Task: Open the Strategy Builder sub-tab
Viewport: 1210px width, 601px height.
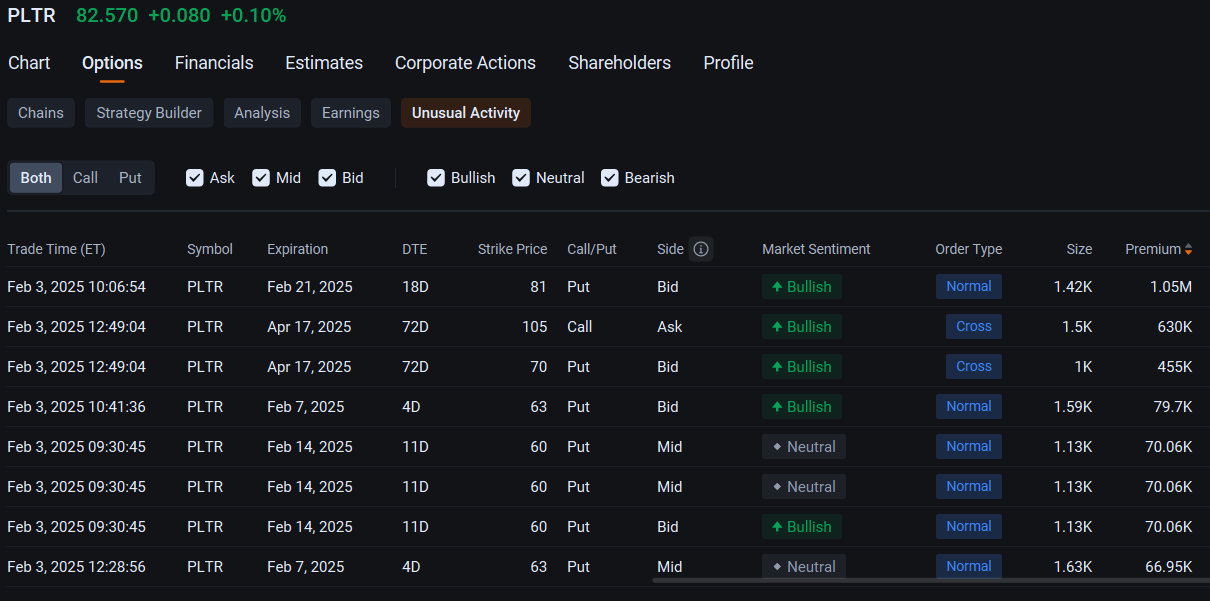Action: click(149, 113)
